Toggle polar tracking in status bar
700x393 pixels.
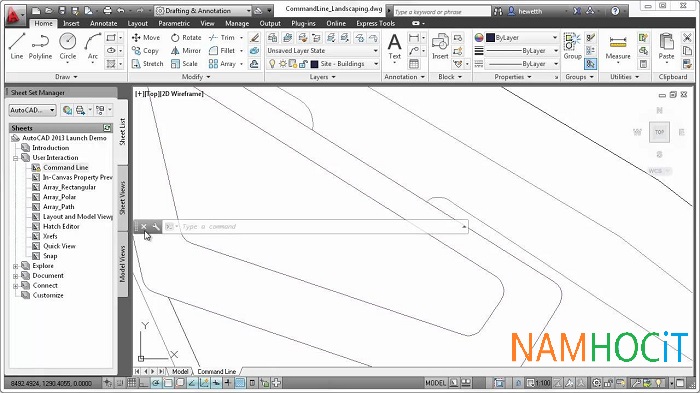(155, 383)
